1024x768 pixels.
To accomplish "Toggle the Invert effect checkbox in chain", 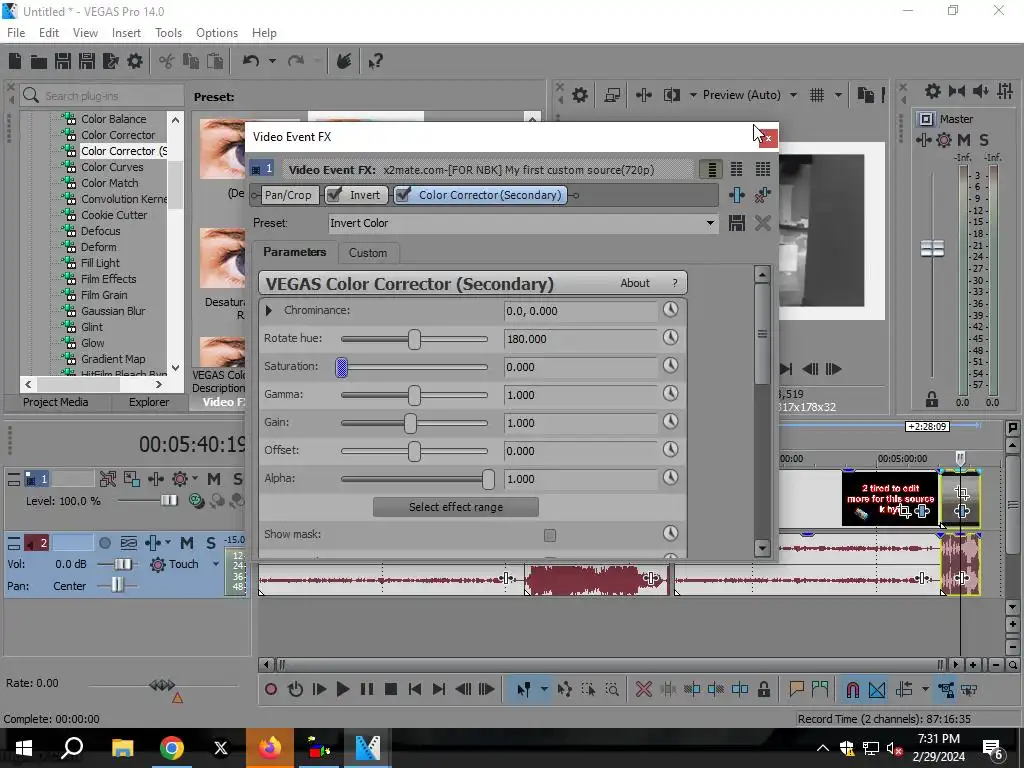I will point(333,195).
